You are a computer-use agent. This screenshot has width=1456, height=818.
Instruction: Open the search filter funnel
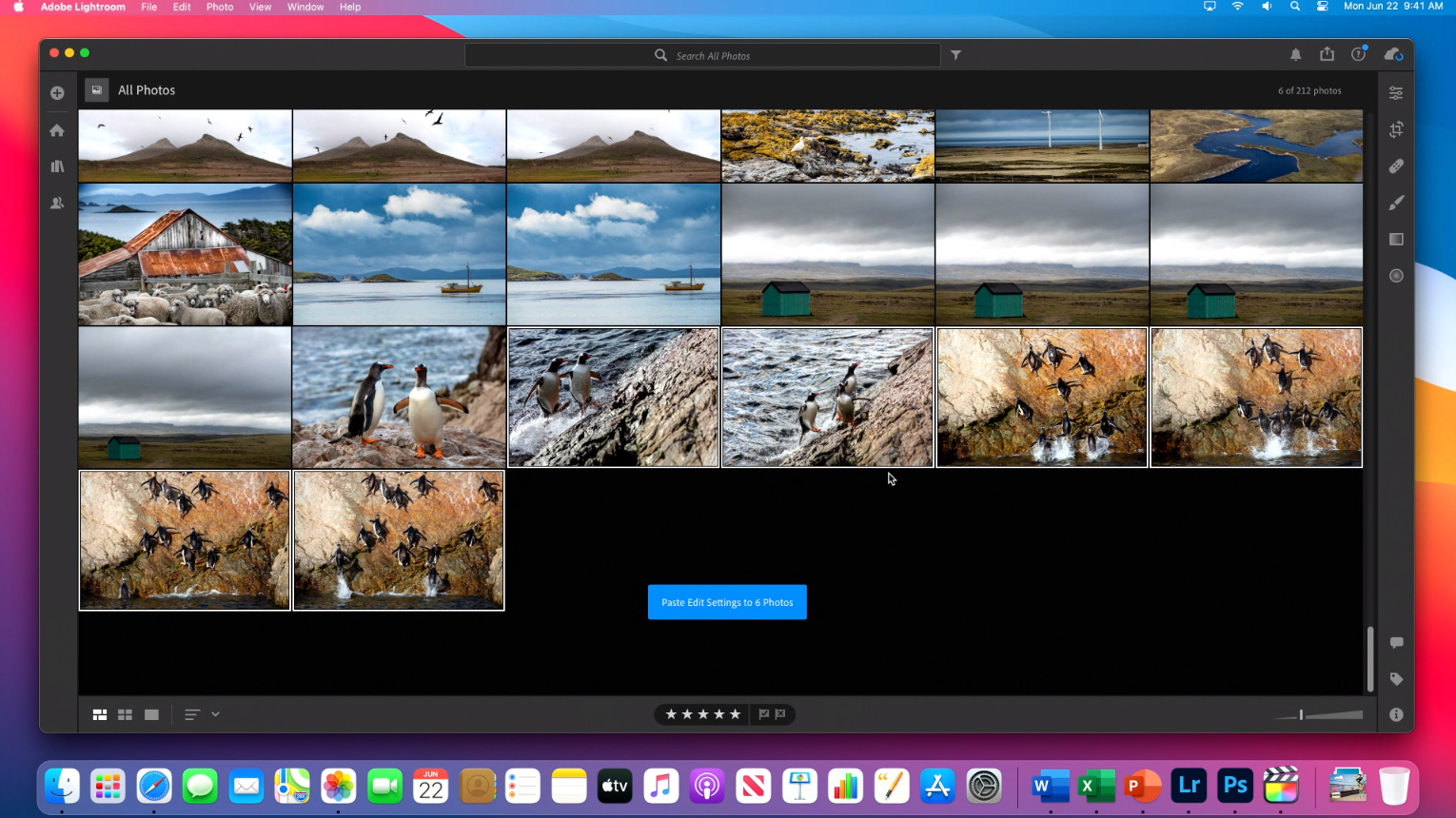tap(955, 55)
